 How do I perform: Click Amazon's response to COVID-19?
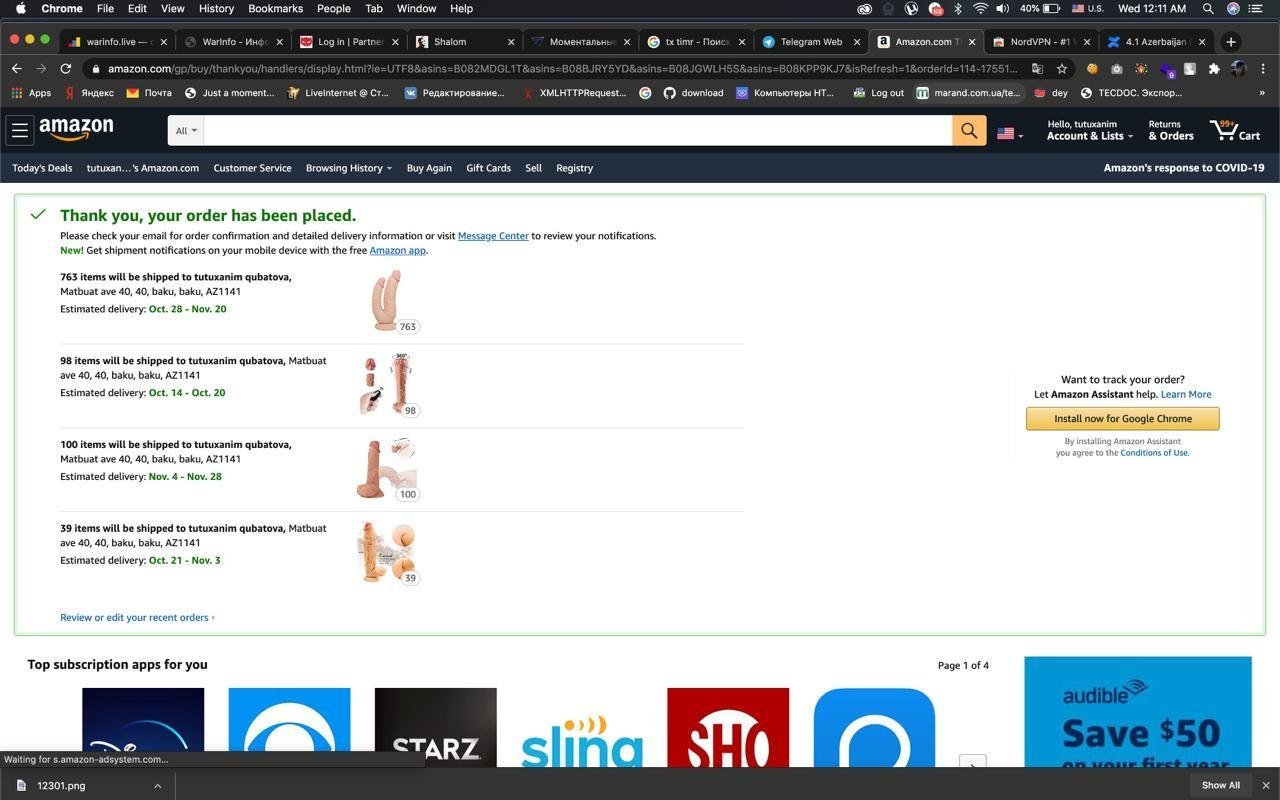(x=1184, y=168)
